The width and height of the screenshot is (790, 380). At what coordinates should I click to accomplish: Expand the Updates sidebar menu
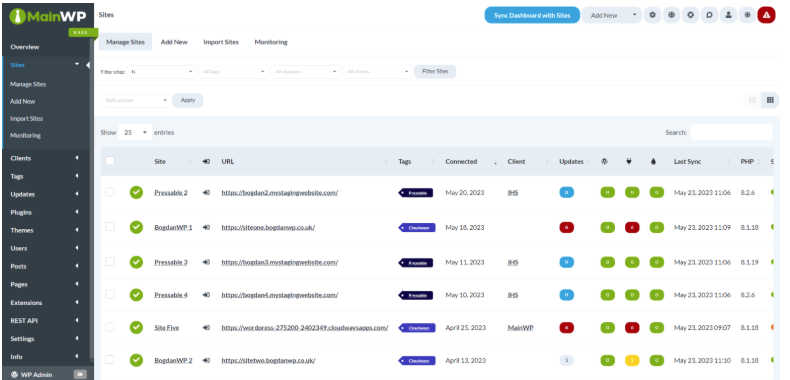point(45,195)
